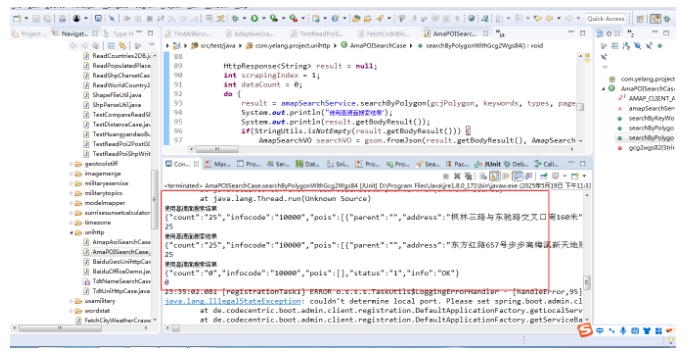
Task: Click the skip all breakpoints toolbar icon
Action: click(112, 18)
